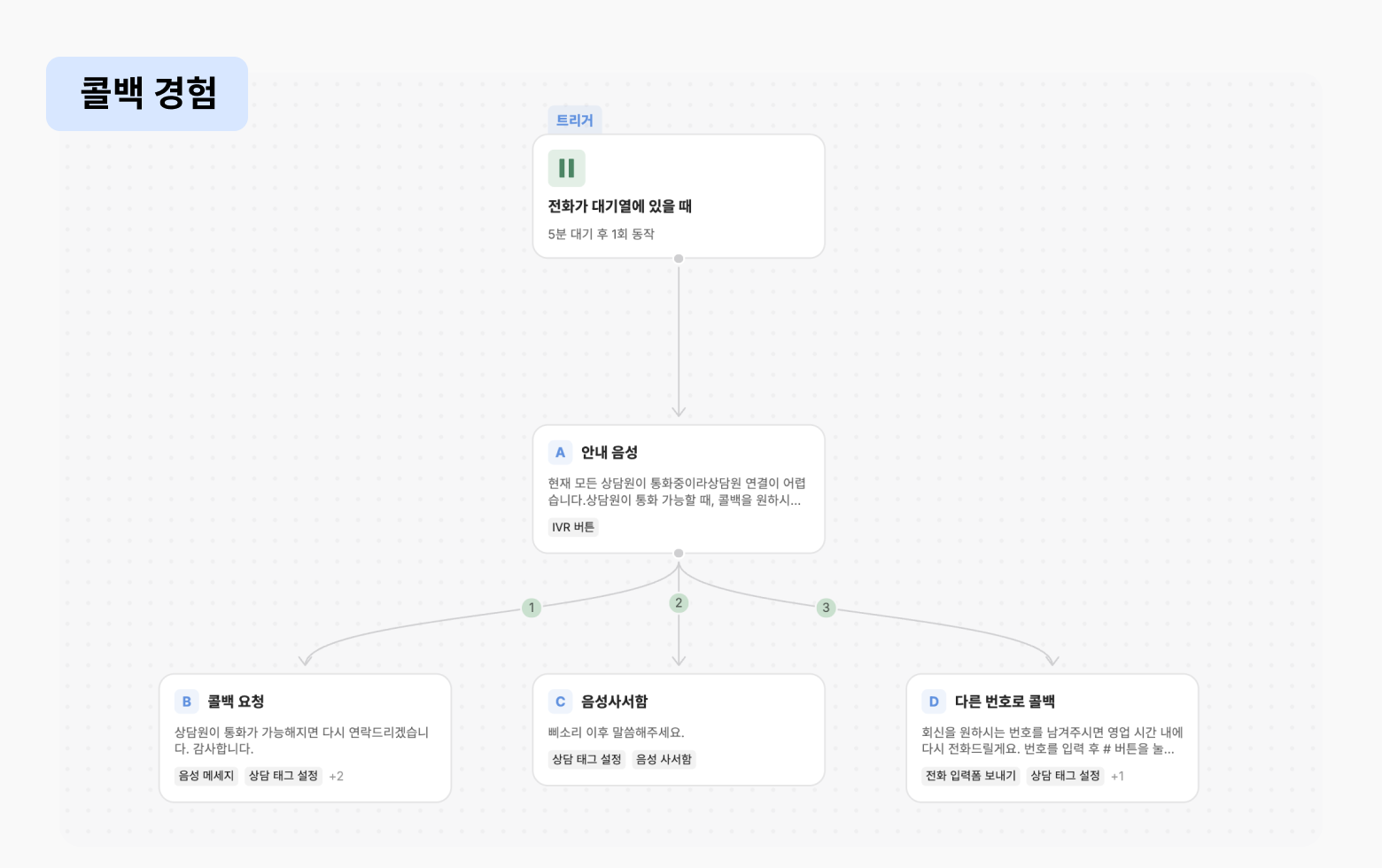Click the connector dot below trigger card
The width and height of the screenshot is (1382, 868).
tap(679, 259)
